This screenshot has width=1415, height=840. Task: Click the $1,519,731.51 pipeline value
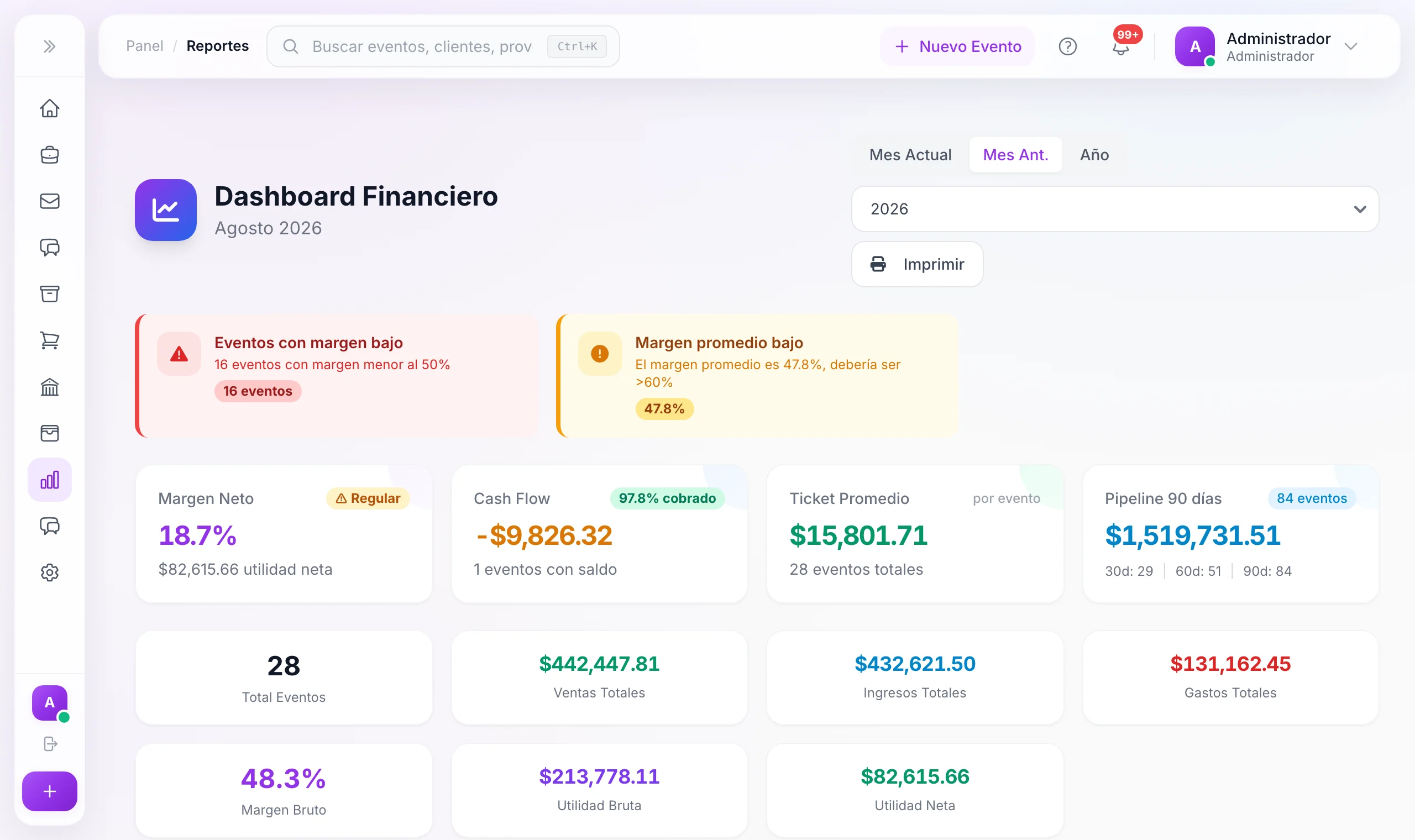coord(1193,535)
